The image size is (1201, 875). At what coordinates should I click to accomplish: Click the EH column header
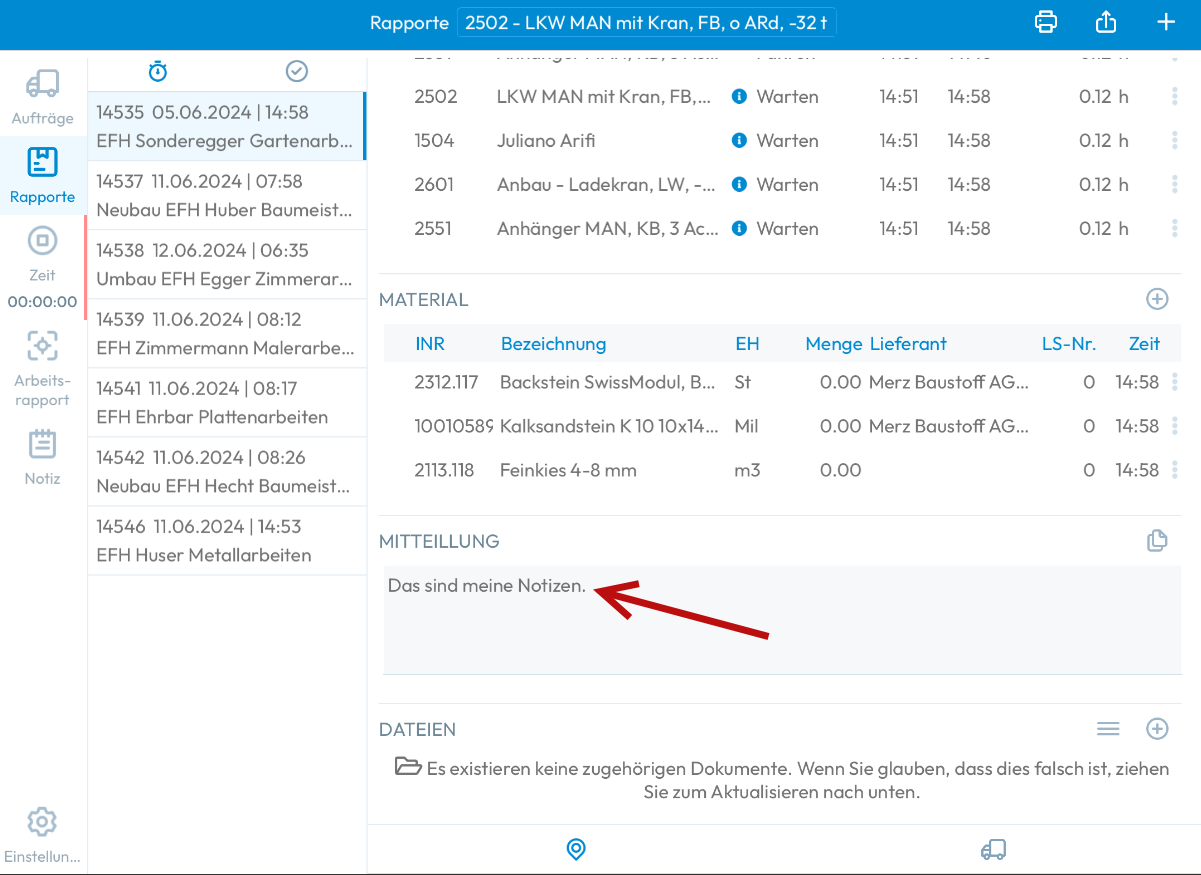pyautogui.click(x=747, y=344)
